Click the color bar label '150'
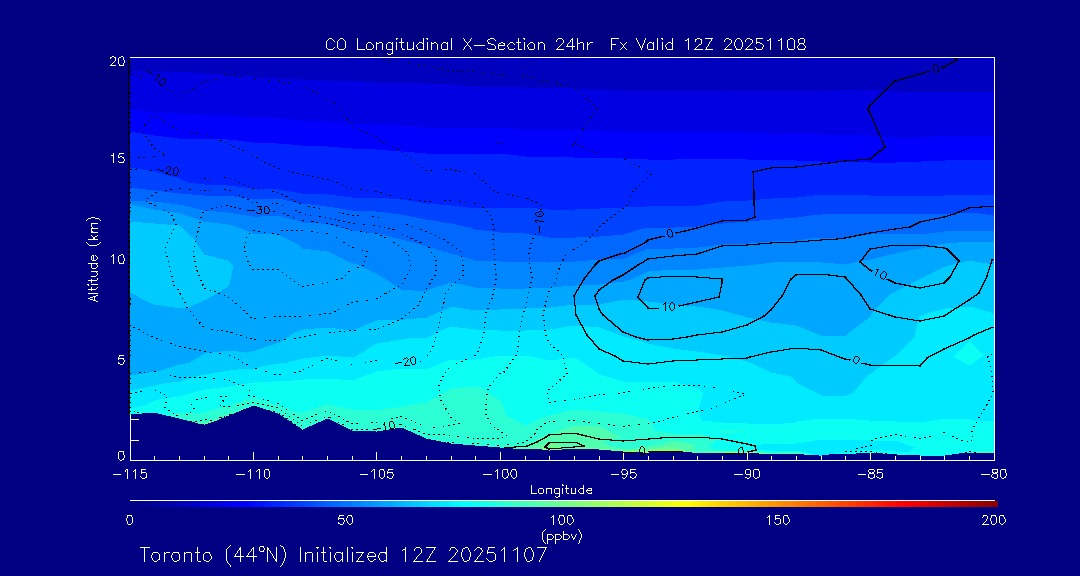 click(x=777, y=520)
